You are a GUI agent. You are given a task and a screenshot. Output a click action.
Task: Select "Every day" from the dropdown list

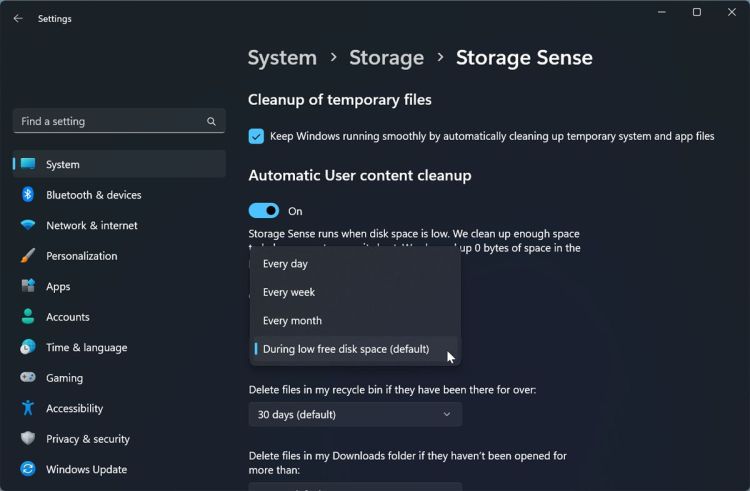coord(286,264)
